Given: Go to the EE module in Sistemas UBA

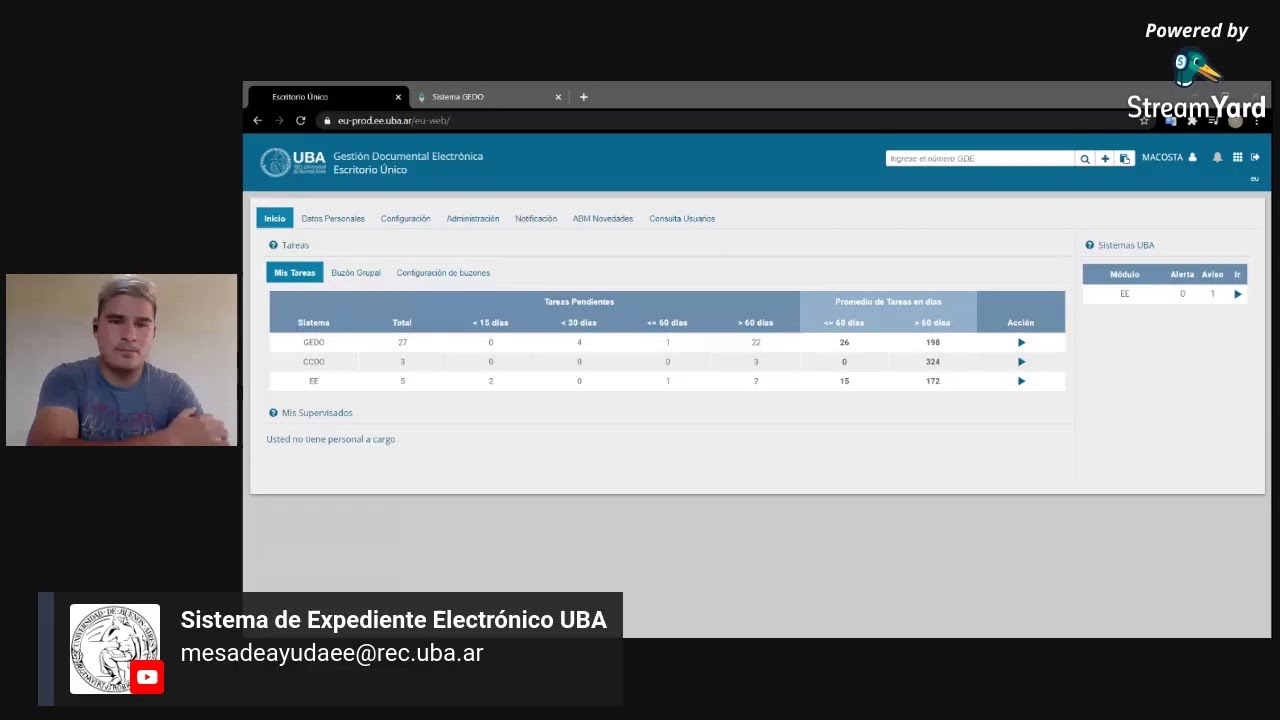Looking at the screenshot, I should pos(1238,294).
